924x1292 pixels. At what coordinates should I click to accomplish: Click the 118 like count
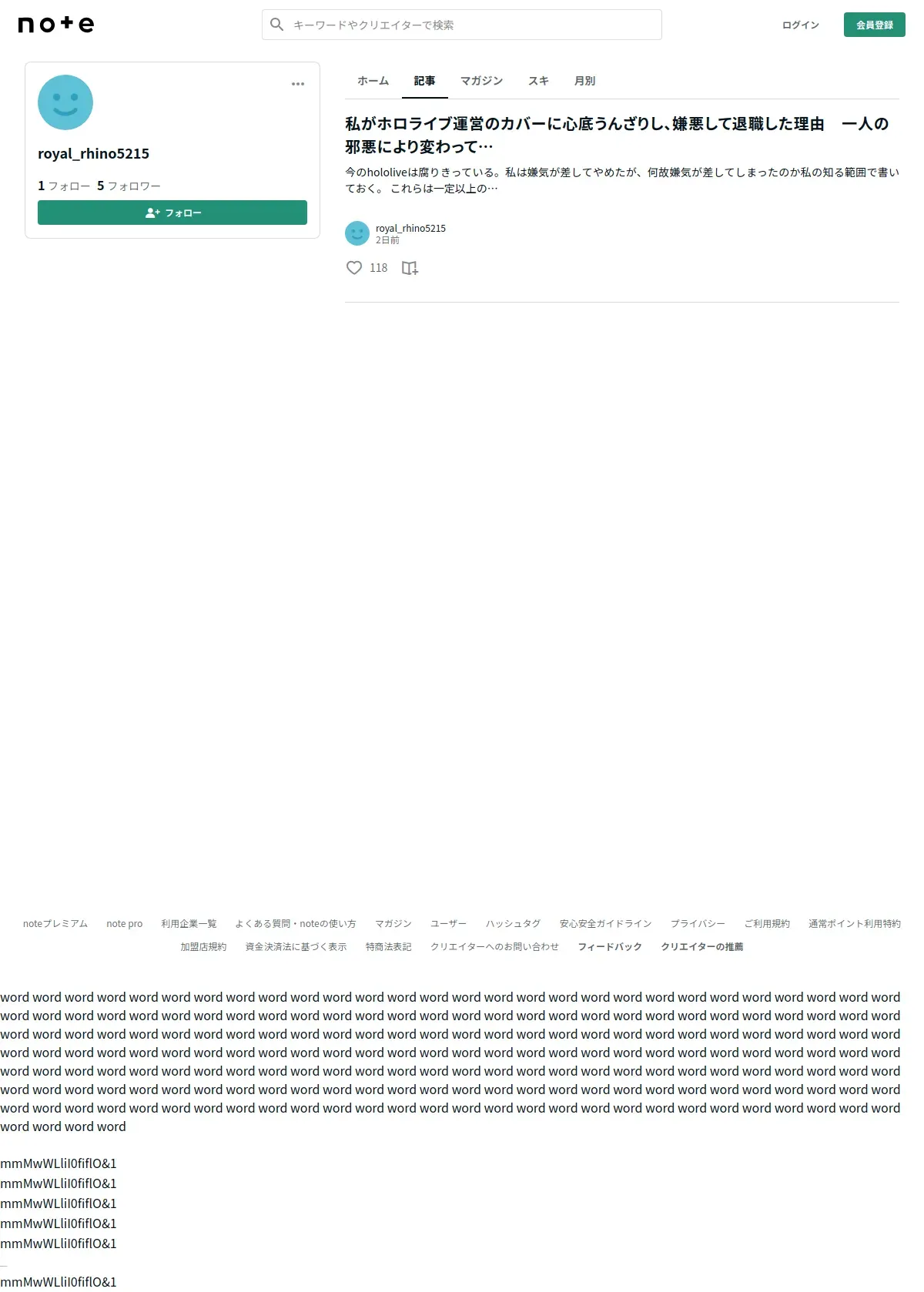379,268
